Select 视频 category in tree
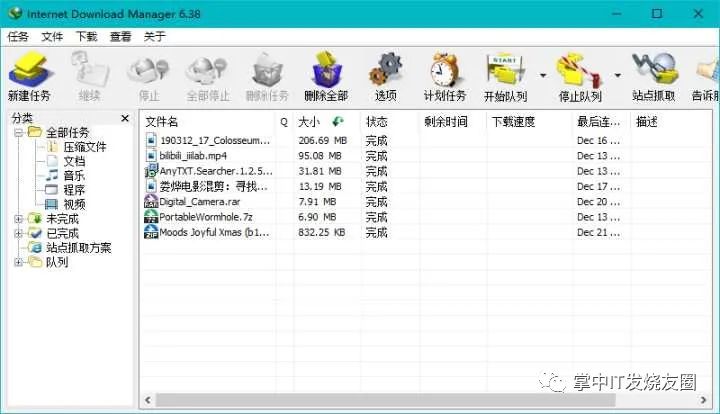720x414 pixels. pyautogui.click(x=74, y=204)
